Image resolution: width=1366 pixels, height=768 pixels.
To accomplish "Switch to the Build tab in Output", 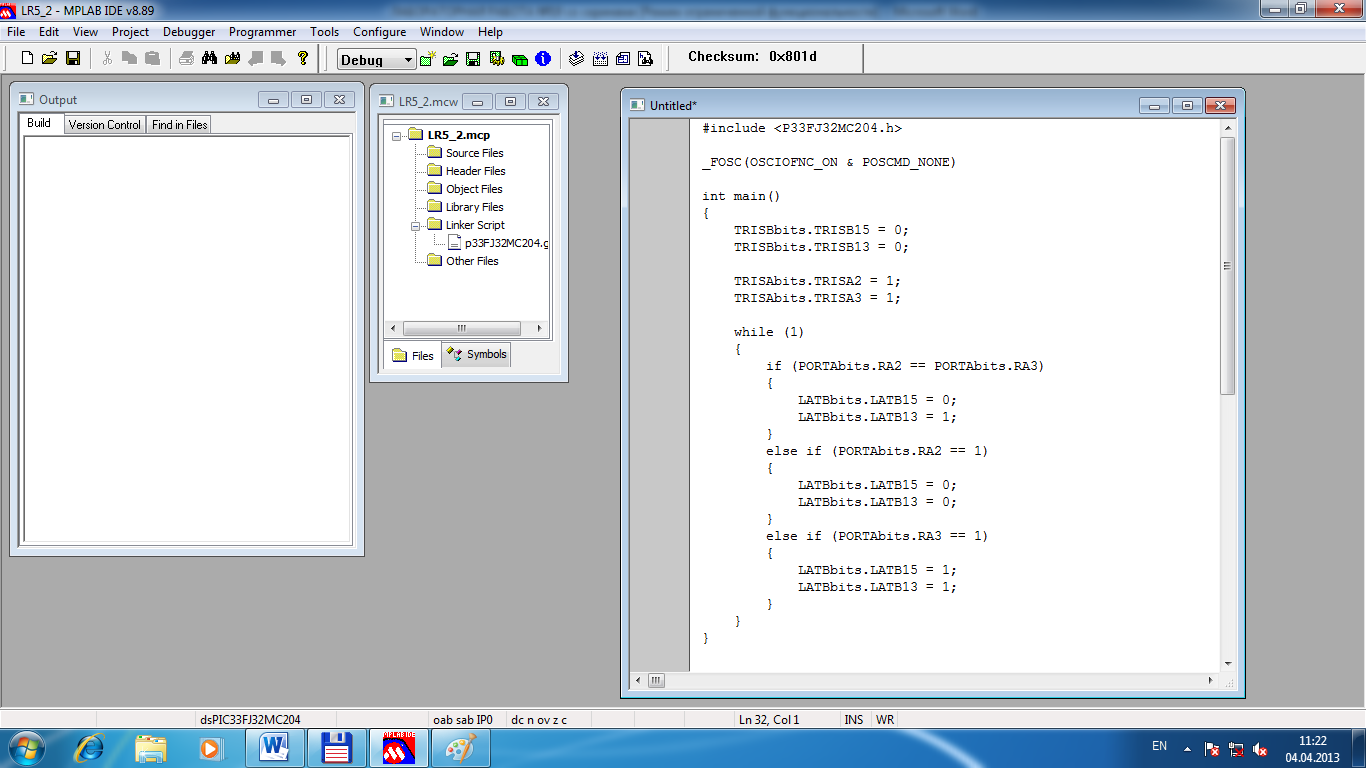I will [39, 123].
